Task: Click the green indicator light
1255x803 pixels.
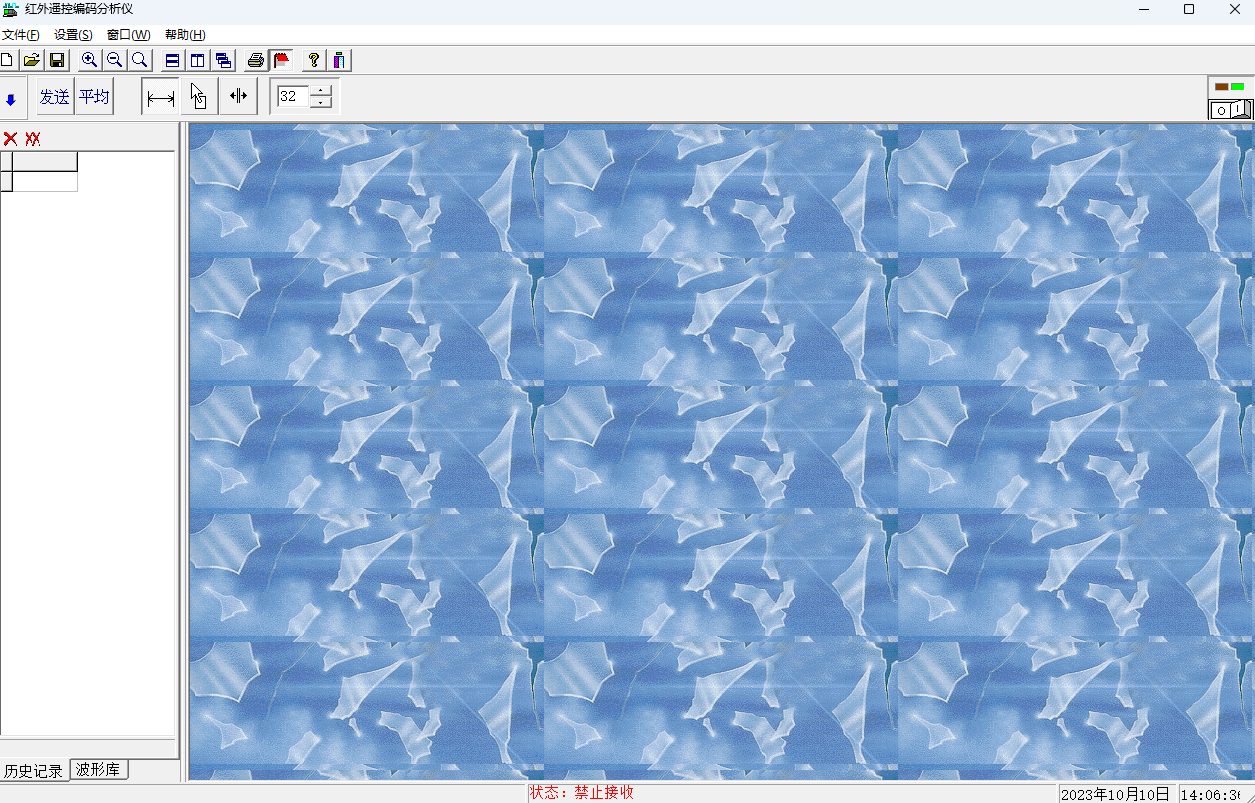Action: click(x=1238, y=87)
